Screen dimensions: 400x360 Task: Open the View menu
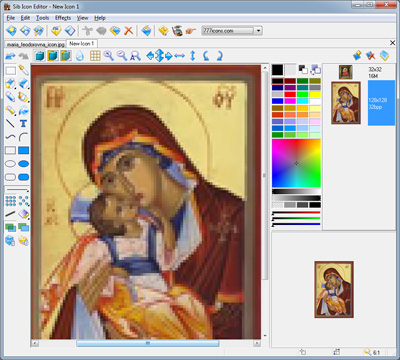pyautogui.click(x=82, y=18)
